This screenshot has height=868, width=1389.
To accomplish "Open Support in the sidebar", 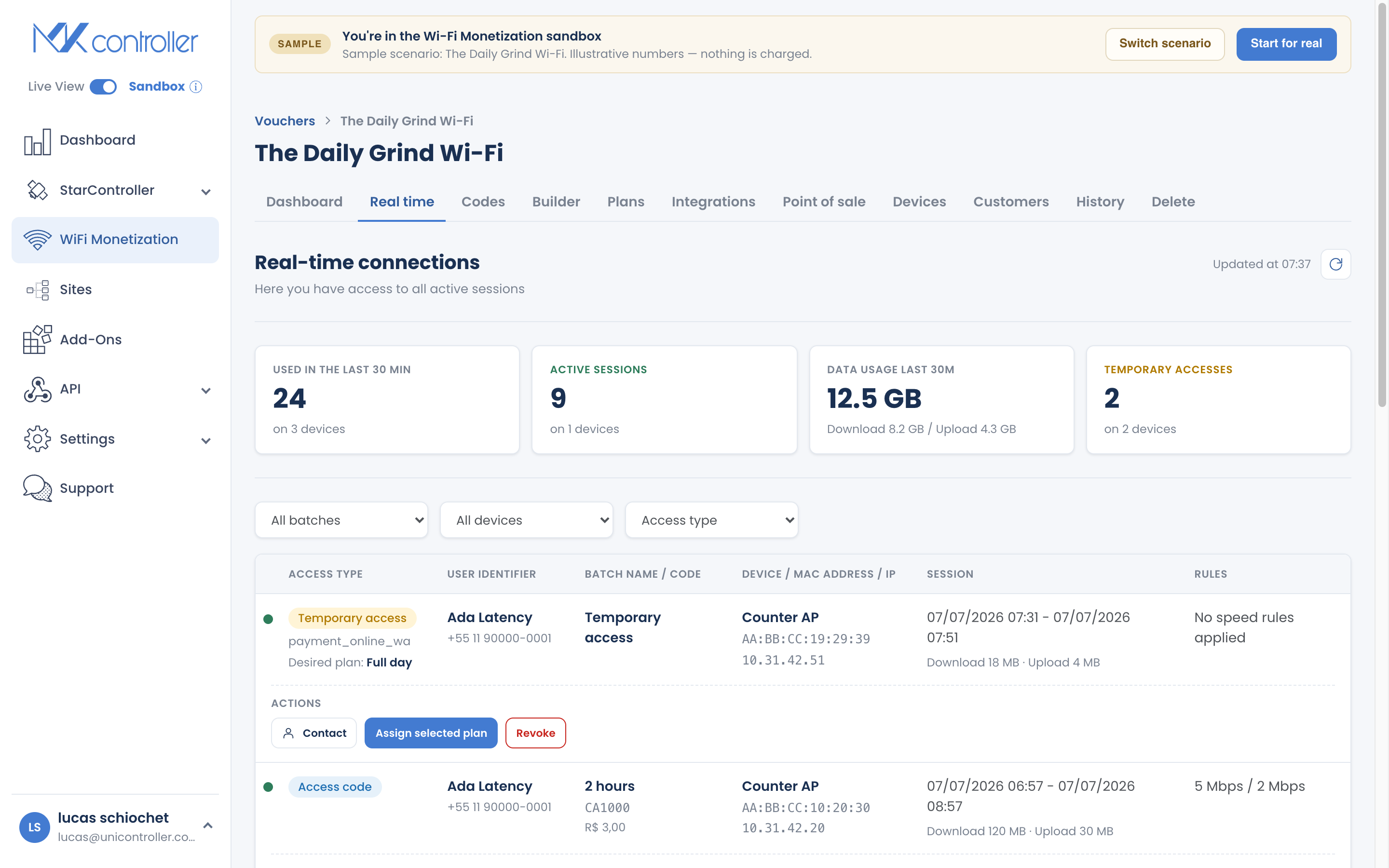I will coord(115,488).
